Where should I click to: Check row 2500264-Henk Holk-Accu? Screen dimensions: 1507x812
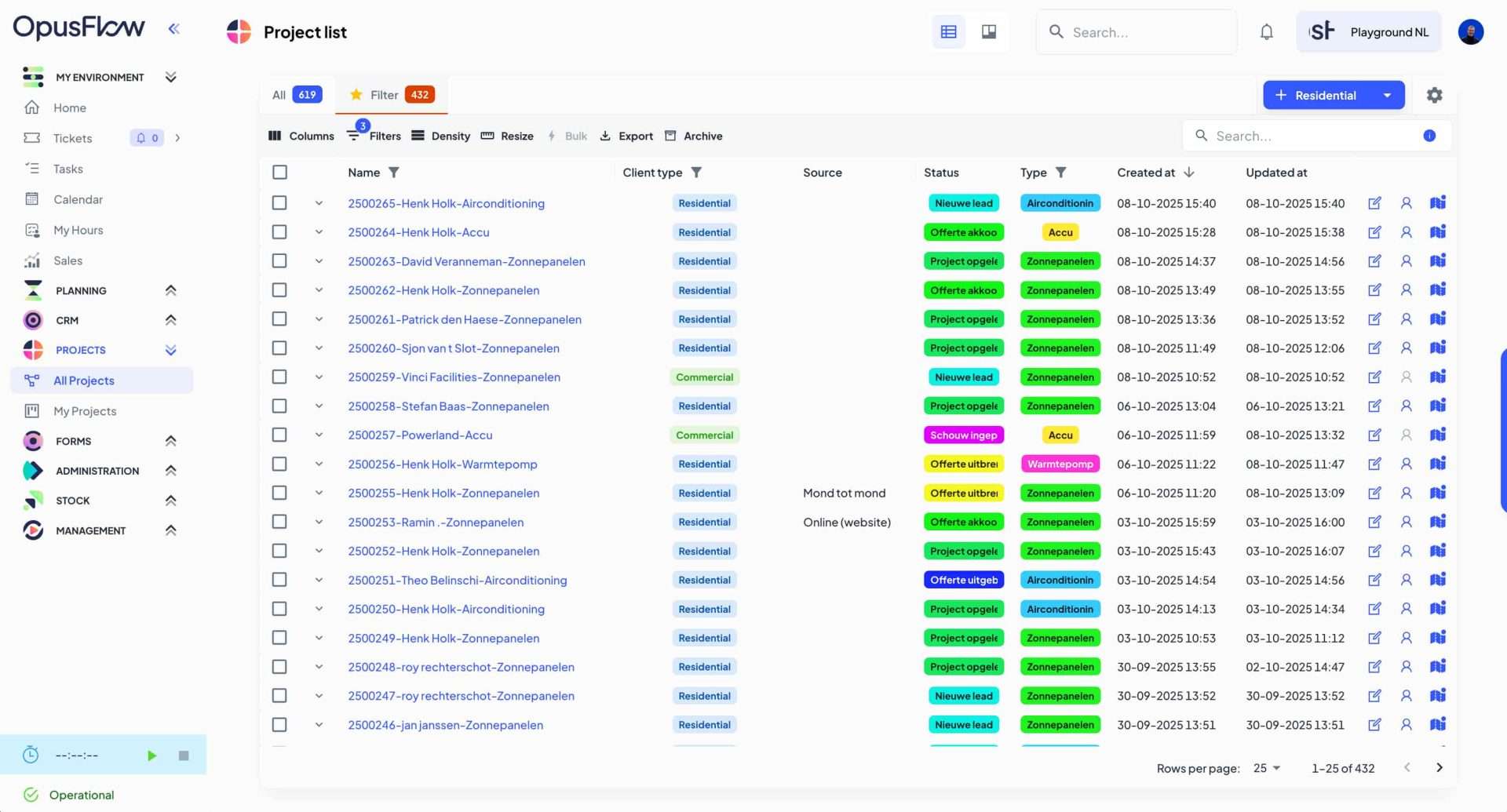click(279, 232)
